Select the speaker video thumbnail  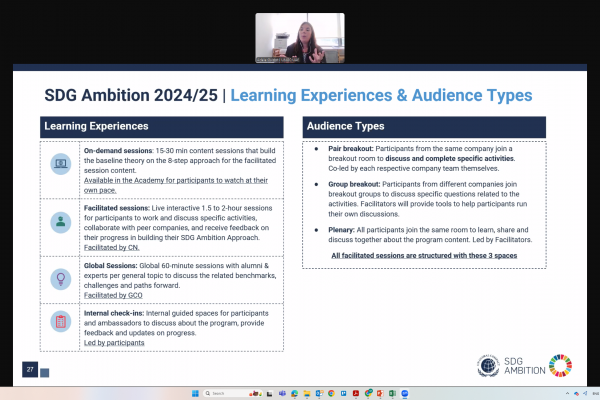[300, 37]
